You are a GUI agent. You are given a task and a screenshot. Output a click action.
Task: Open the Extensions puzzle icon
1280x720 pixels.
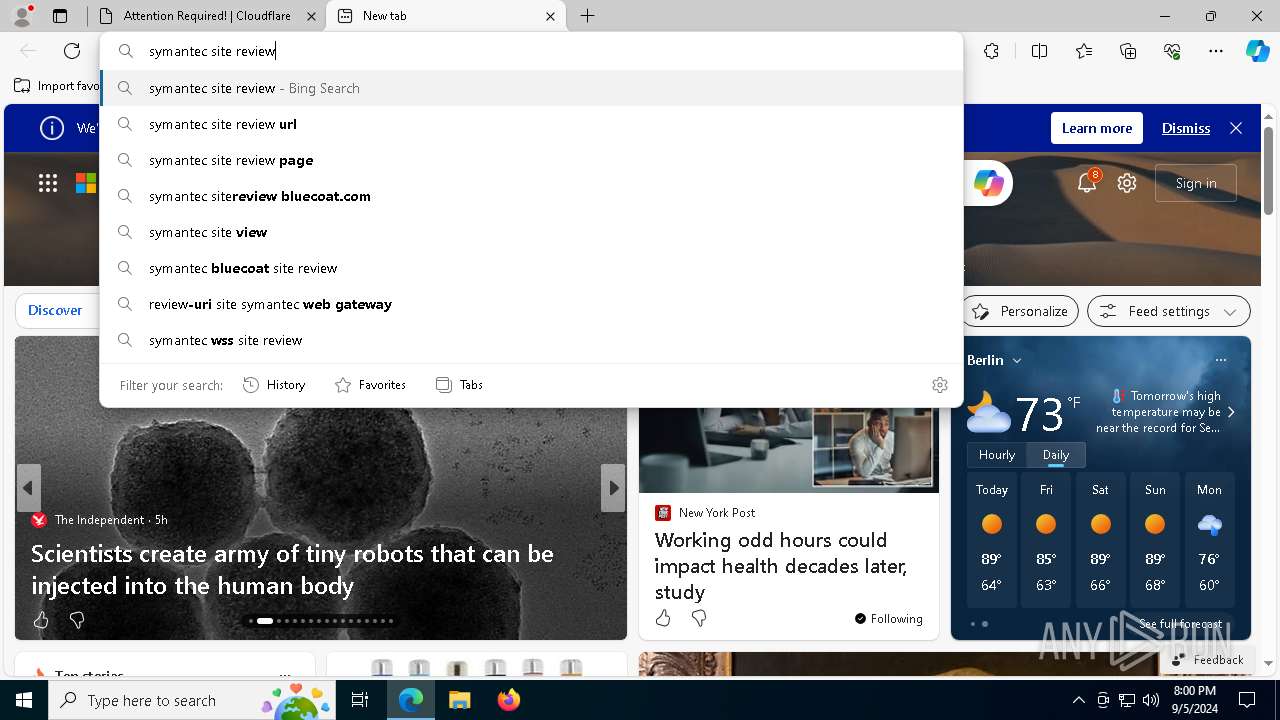(991, 51)
